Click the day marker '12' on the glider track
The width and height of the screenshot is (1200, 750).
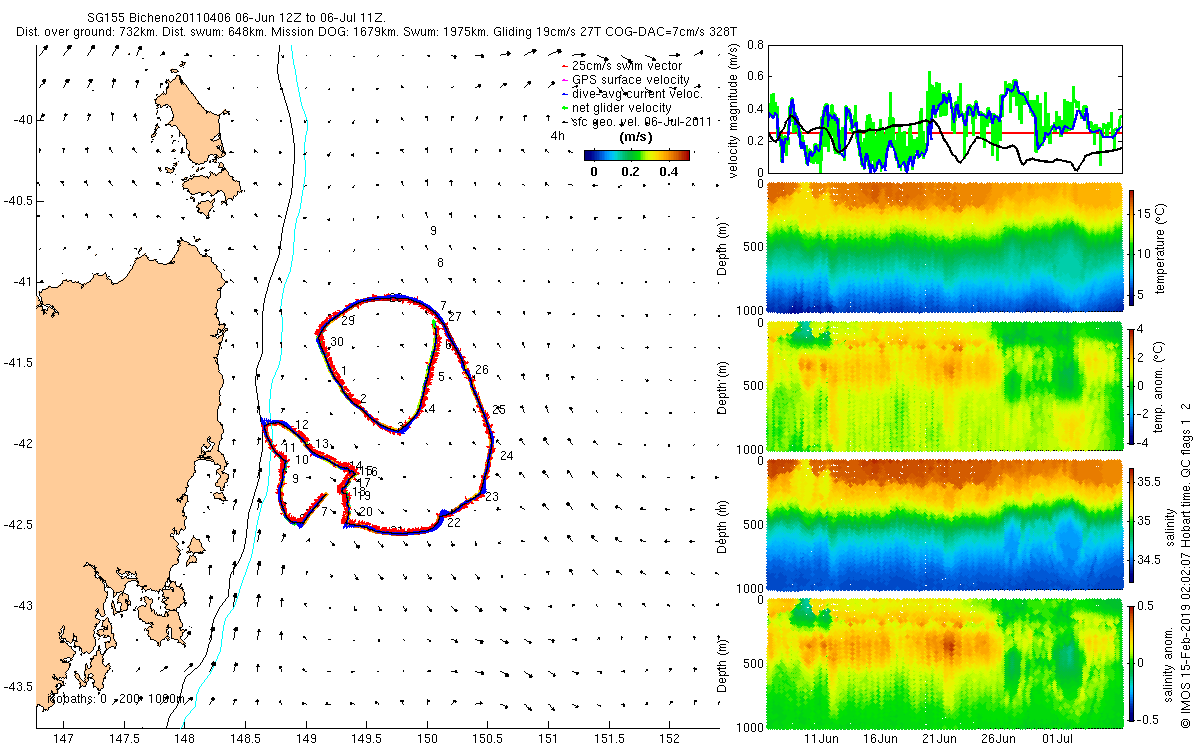point(301,426)
